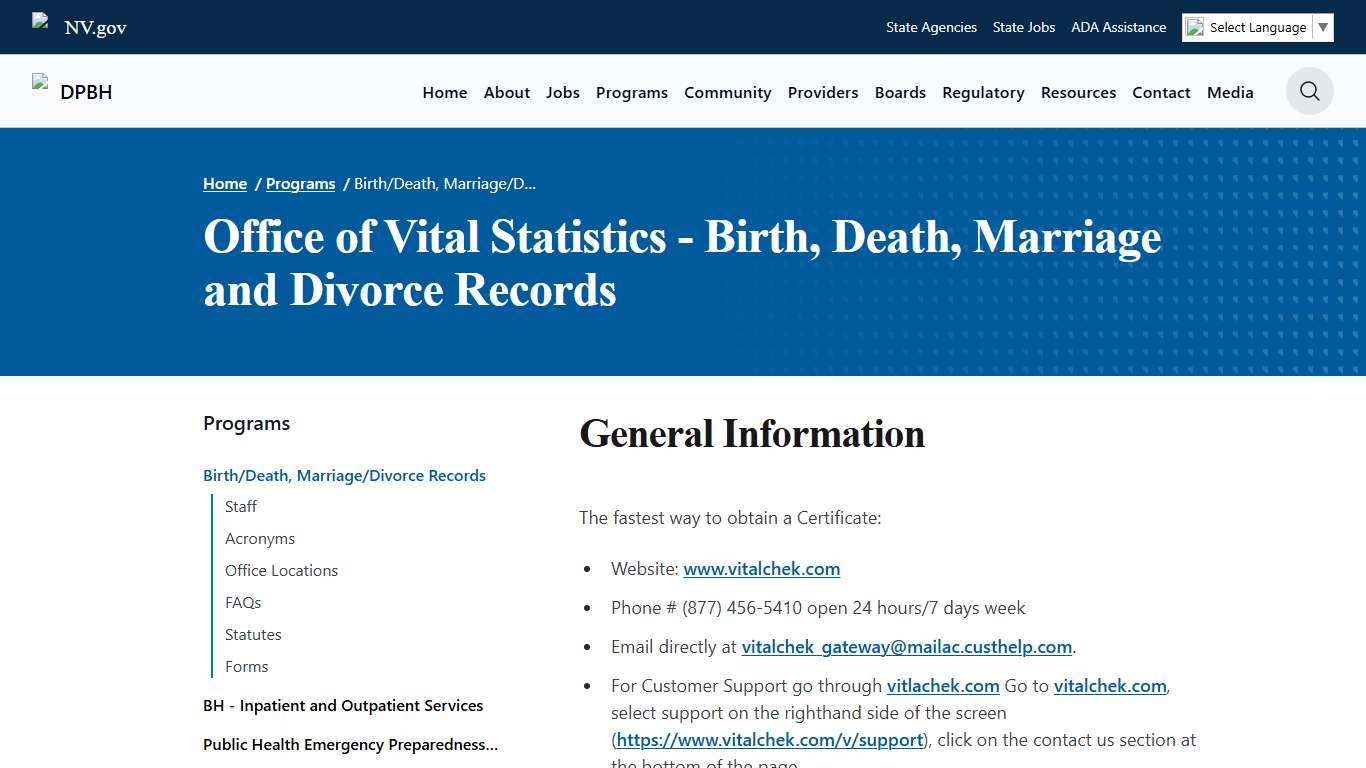Viewport: 1366px width, 768px height.
Task: Click the Programs breadcrumb link
Action: pos(300,183)
